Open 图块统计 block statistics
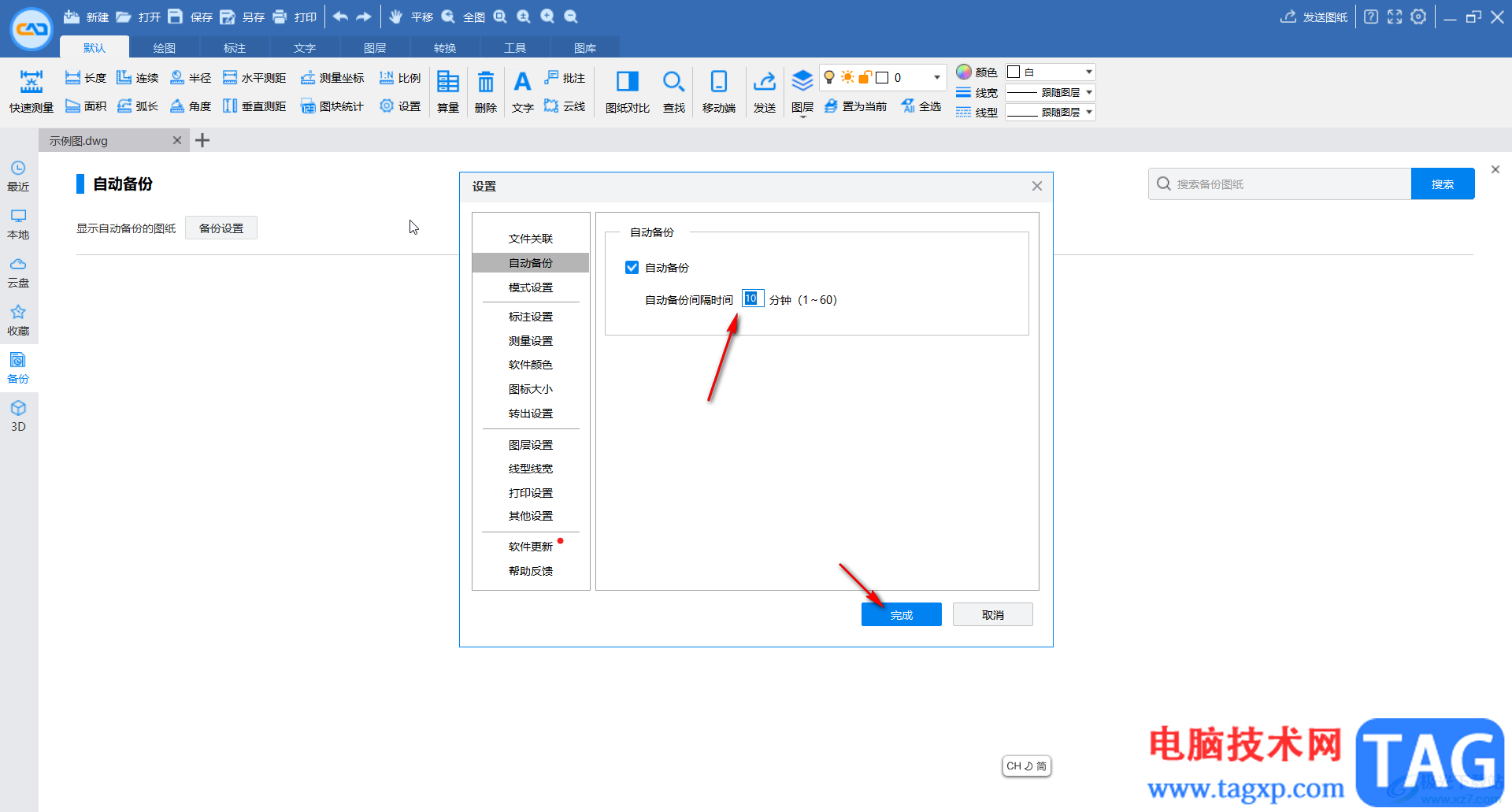1512x812 pixels. point(332,106)
